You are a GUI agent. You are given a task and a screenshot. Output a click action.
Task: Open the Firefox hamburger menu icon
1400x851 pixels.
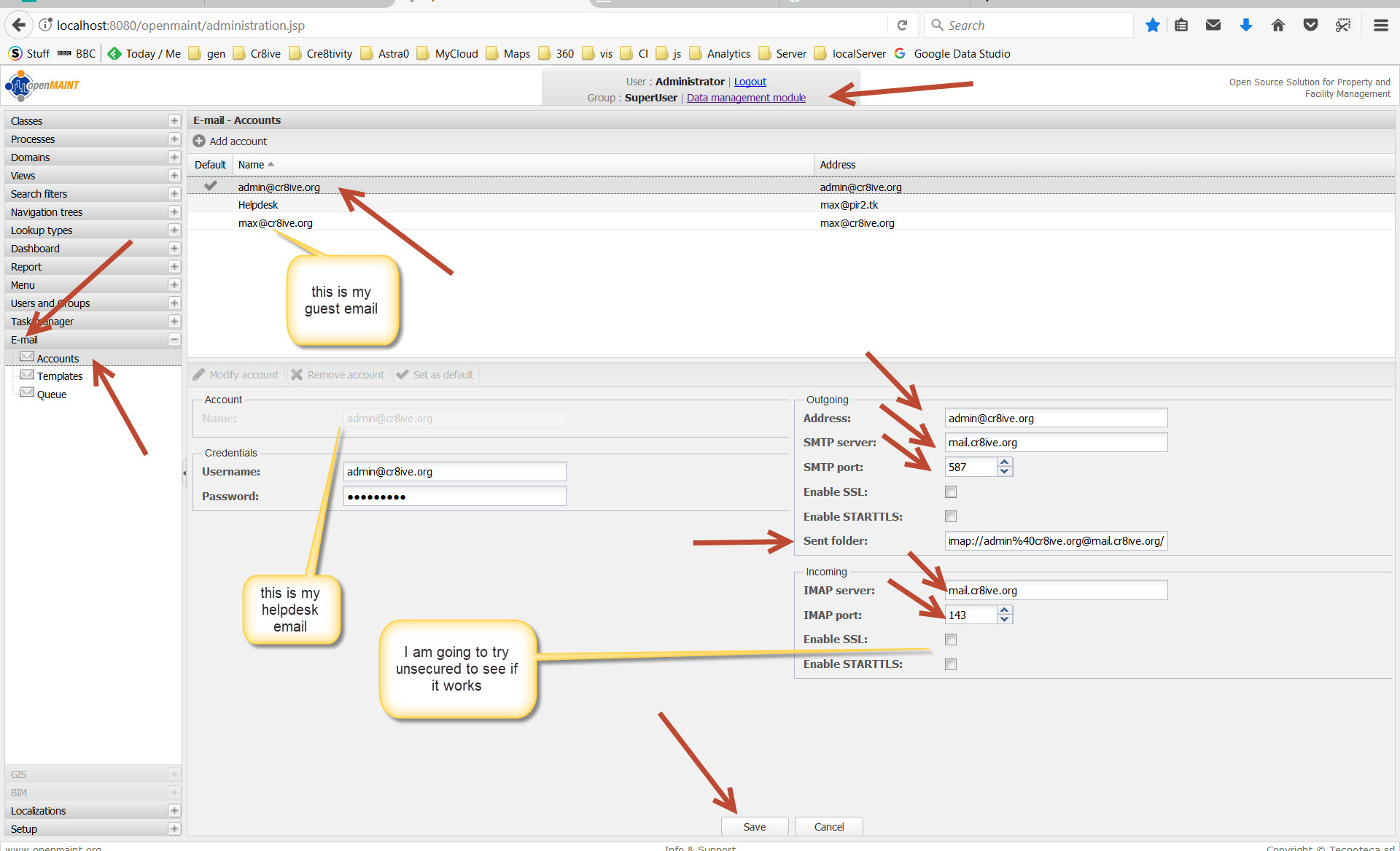point(1380,26)
